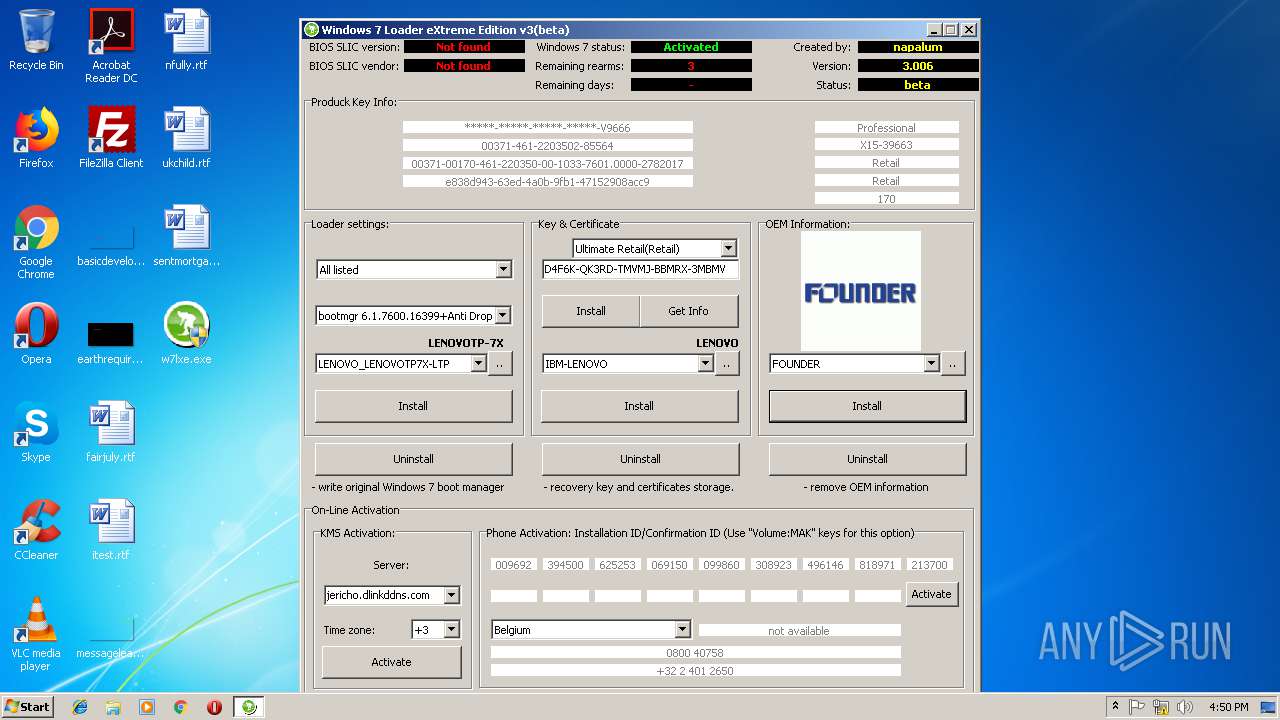The width and height of the screenshot is (1280, 720).
Task: Click the clock showing 4:50 PM
Action: 1228,707
